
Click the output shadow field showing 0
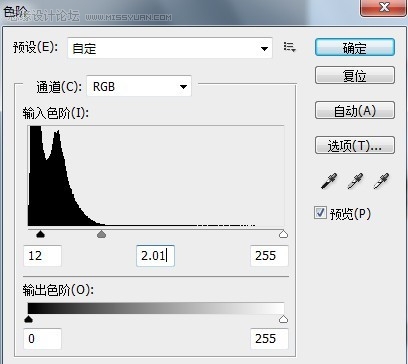point(42,339)
